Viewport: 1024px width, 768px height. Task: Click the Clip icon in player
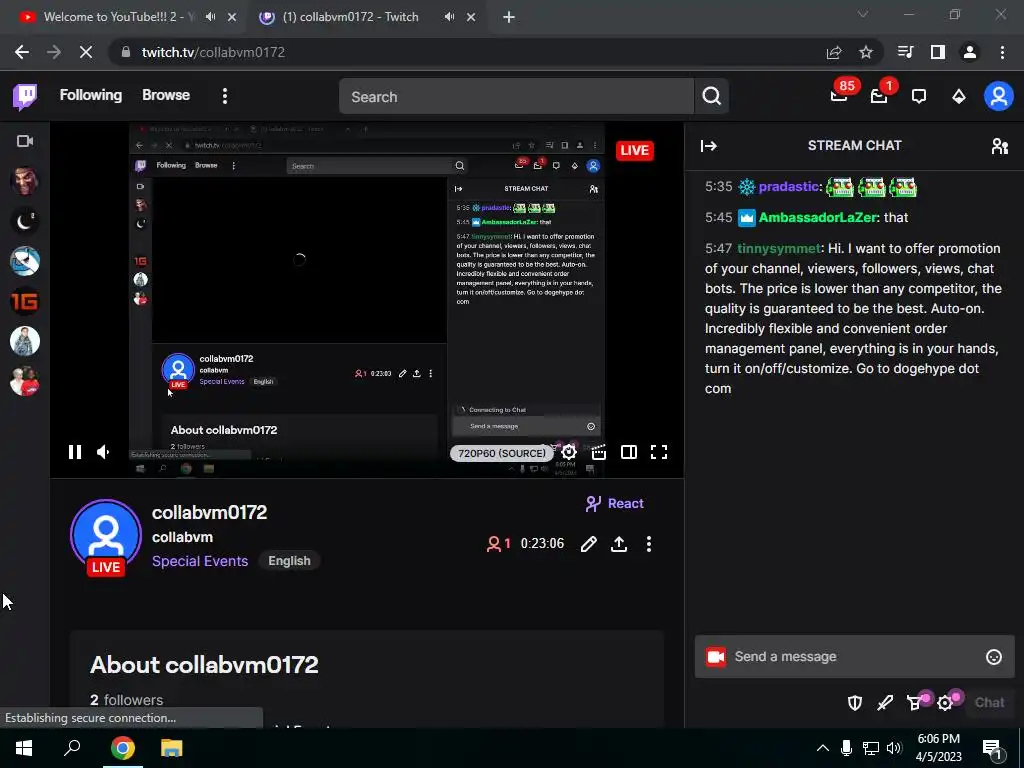599,452
